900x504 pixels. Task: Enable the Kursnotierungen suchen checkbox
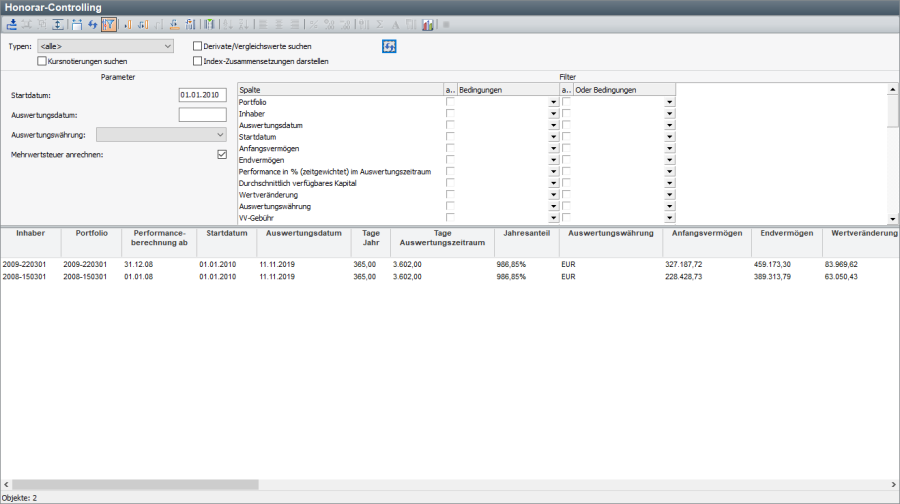point(42,61)
